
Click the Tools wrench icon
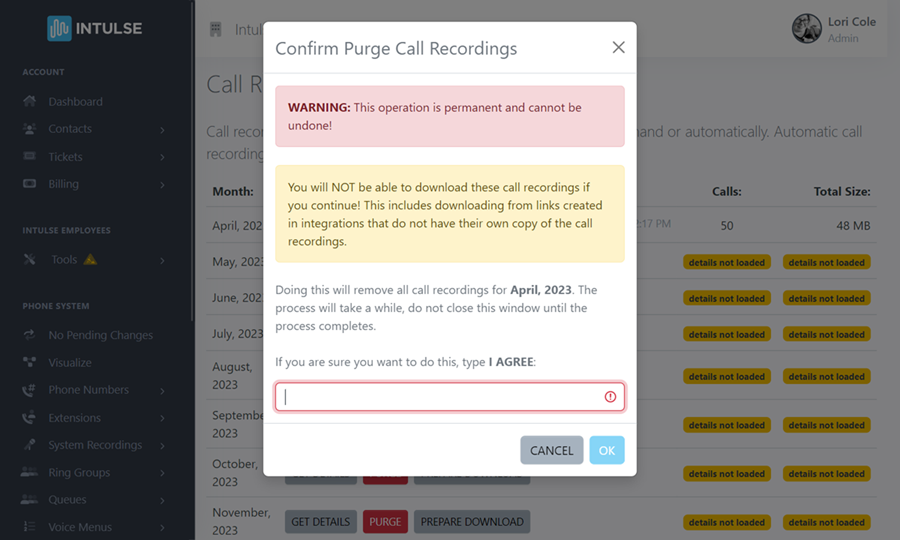(x=29, y=260)
